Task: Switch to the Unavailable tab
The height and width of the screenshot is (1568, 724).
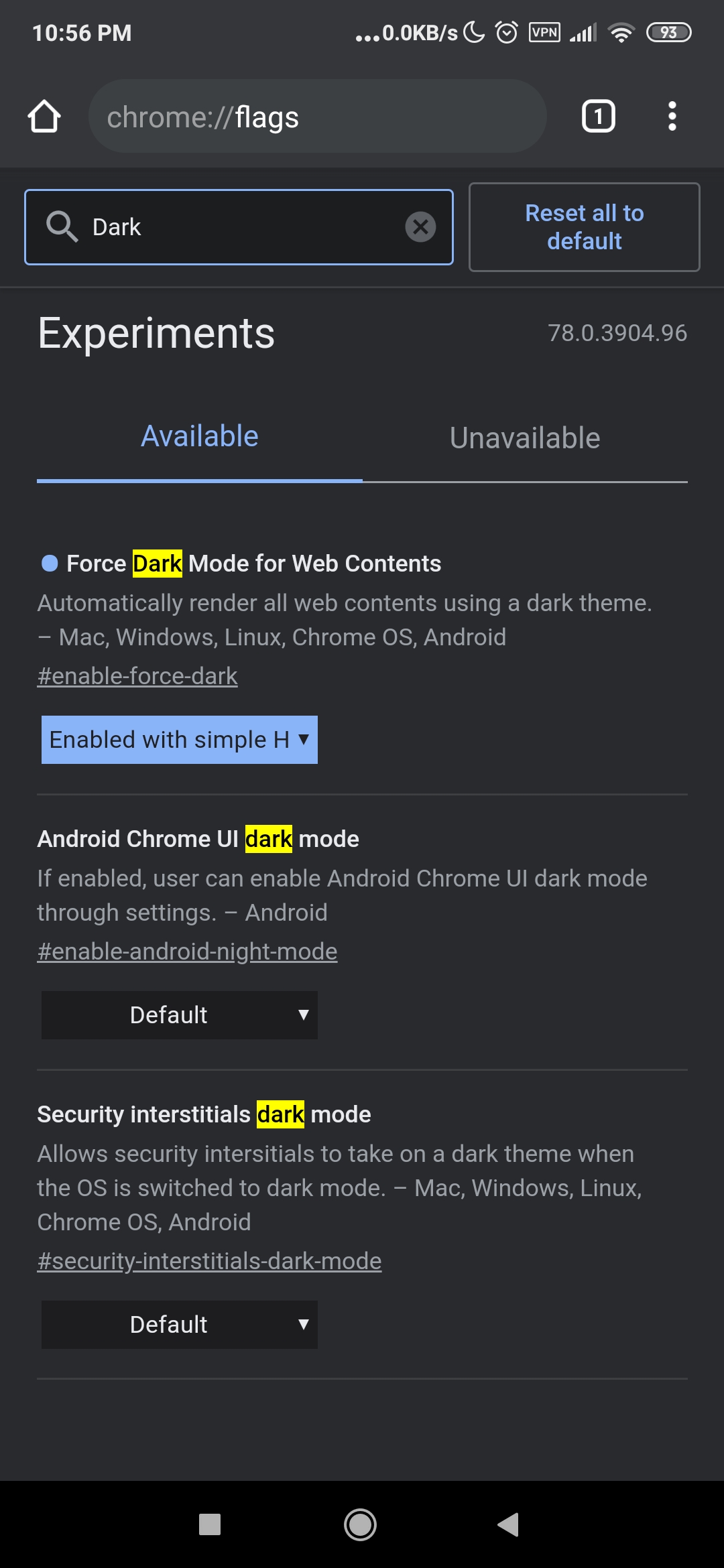Action: pos(525,438)
